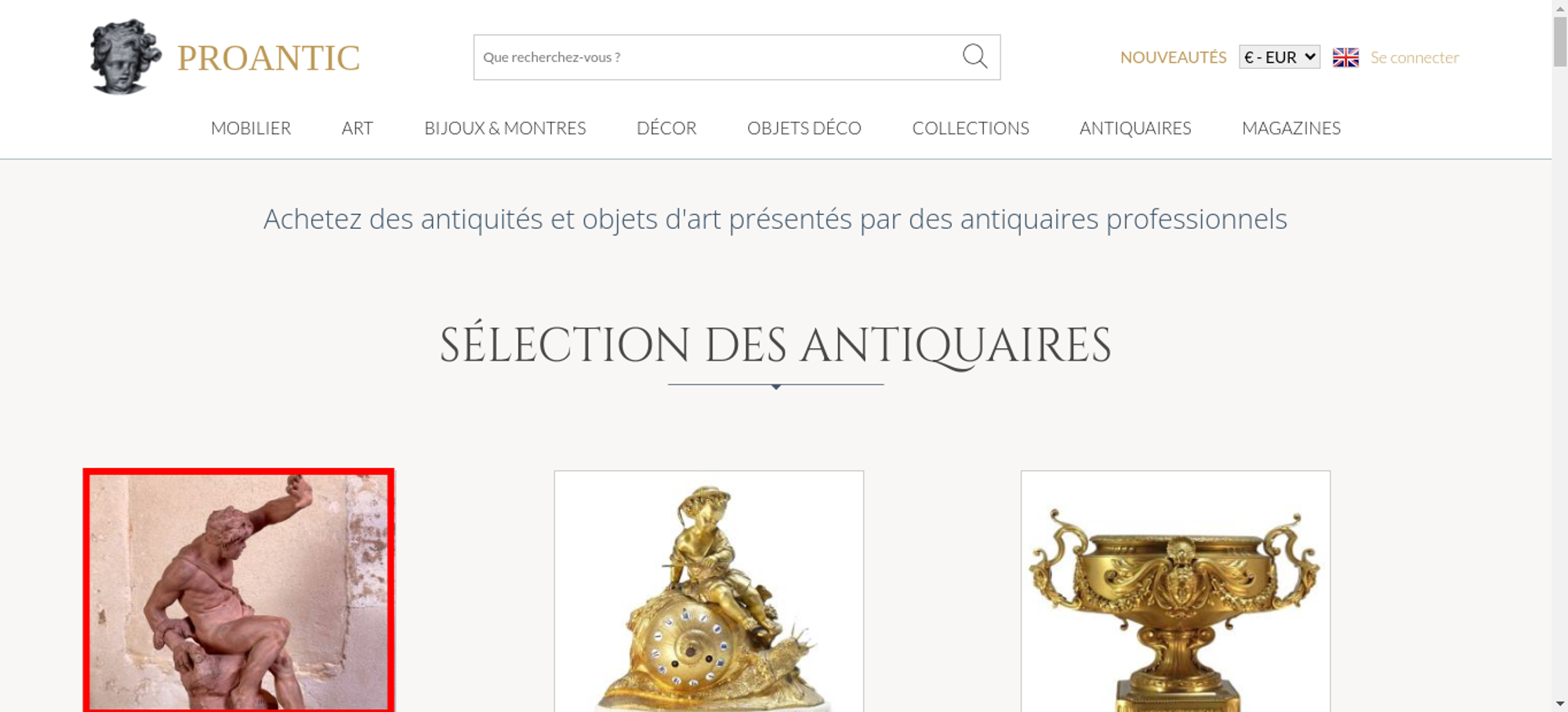Click the PROANTIC brand name text
Viewport: 1568px width, 712px height.
tap(268, 58)
